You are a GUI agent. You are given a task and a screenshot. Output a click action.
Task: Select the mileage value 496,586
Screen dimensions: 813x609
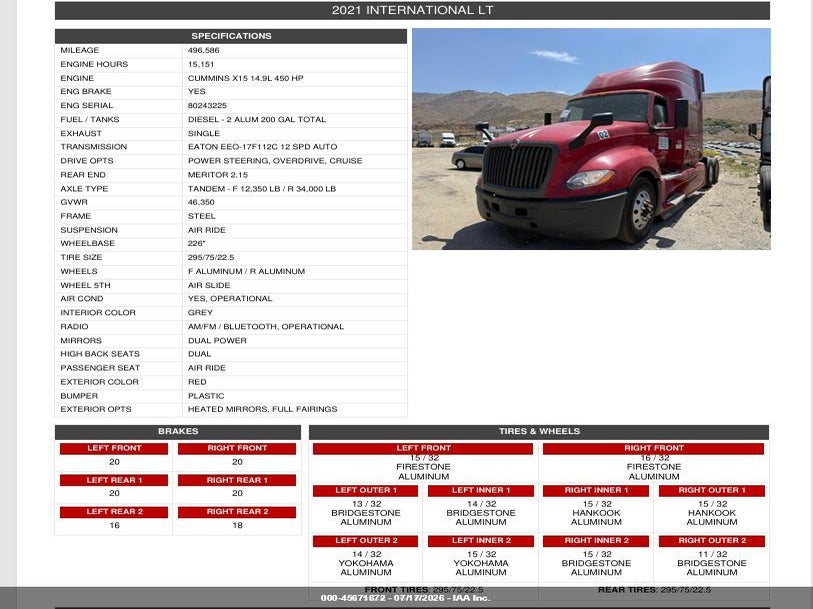point(203,50)
